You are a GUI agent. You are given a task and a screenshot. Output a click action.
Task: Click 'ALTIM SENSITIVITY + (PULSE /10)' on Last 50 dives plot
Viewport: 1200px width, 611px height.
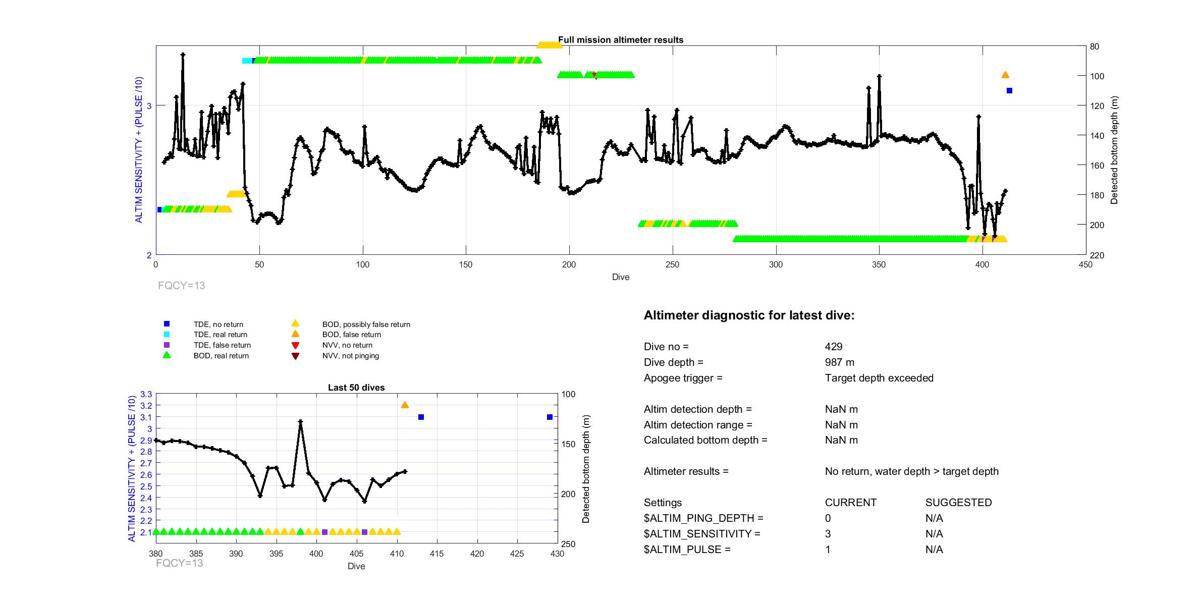pyautogui.click(x=133, y=469)
